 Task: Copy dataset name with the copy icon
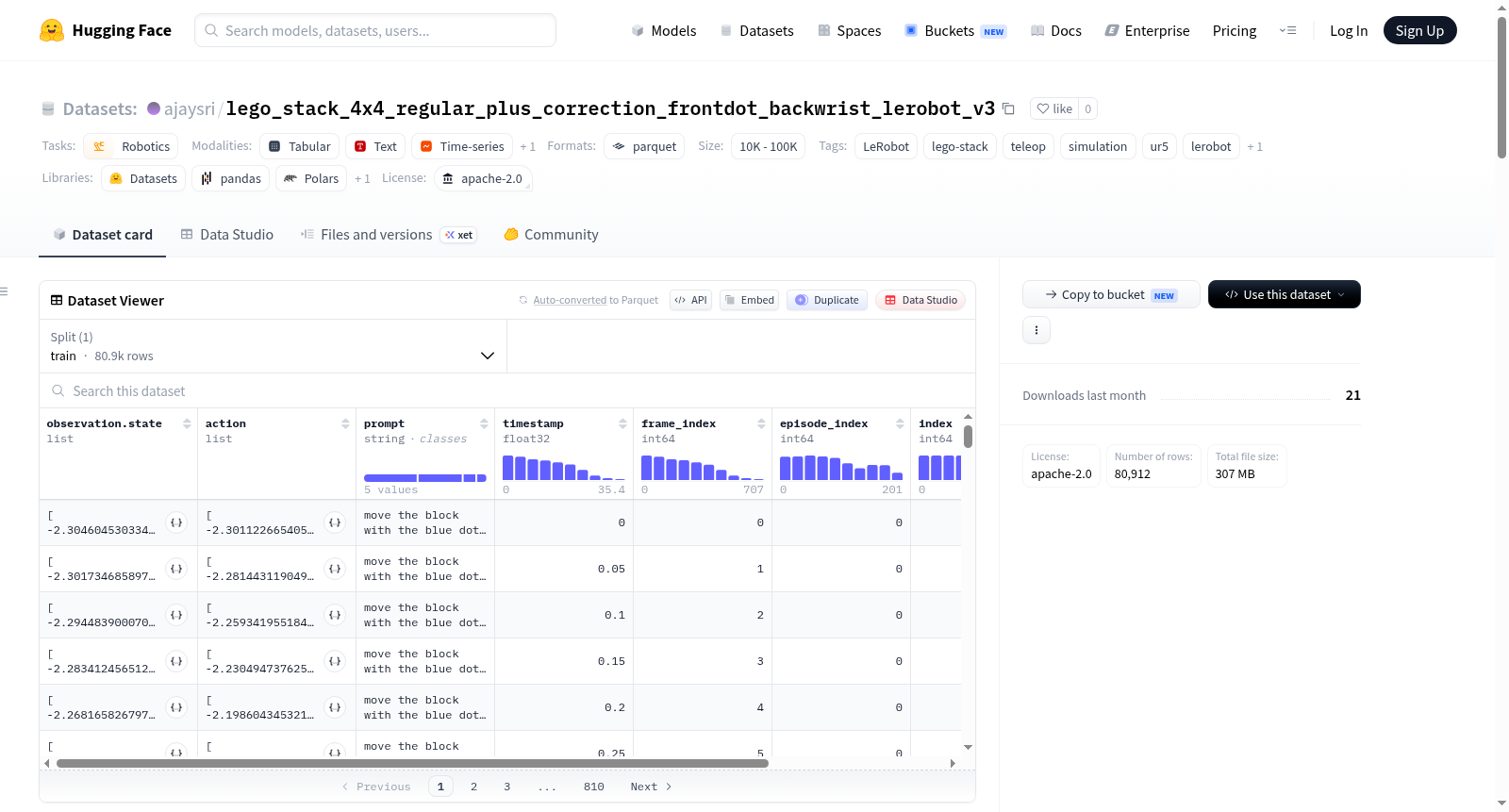tap(1008, 108)
